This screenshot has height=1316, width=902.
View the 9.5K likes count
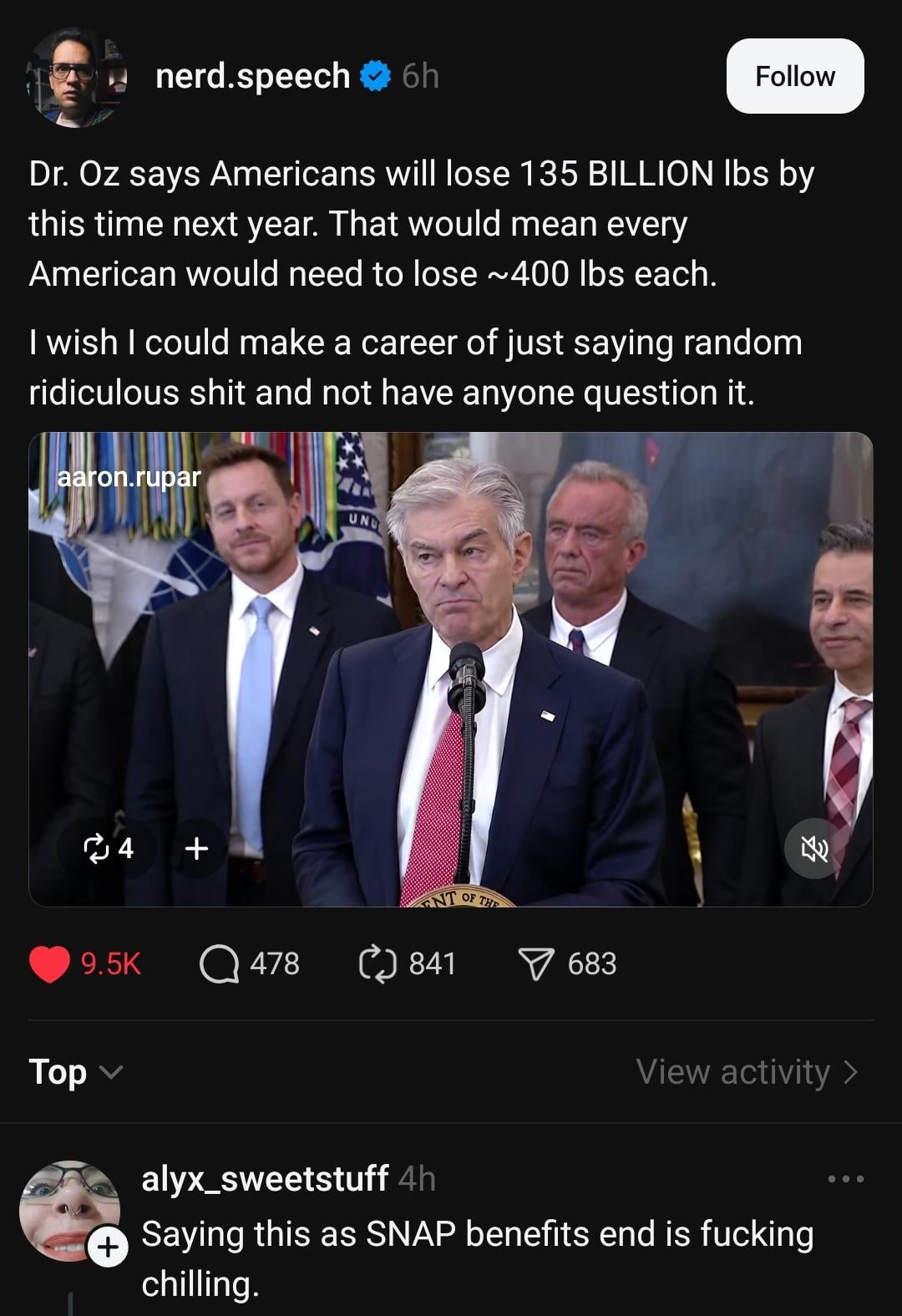click(111, 964)
